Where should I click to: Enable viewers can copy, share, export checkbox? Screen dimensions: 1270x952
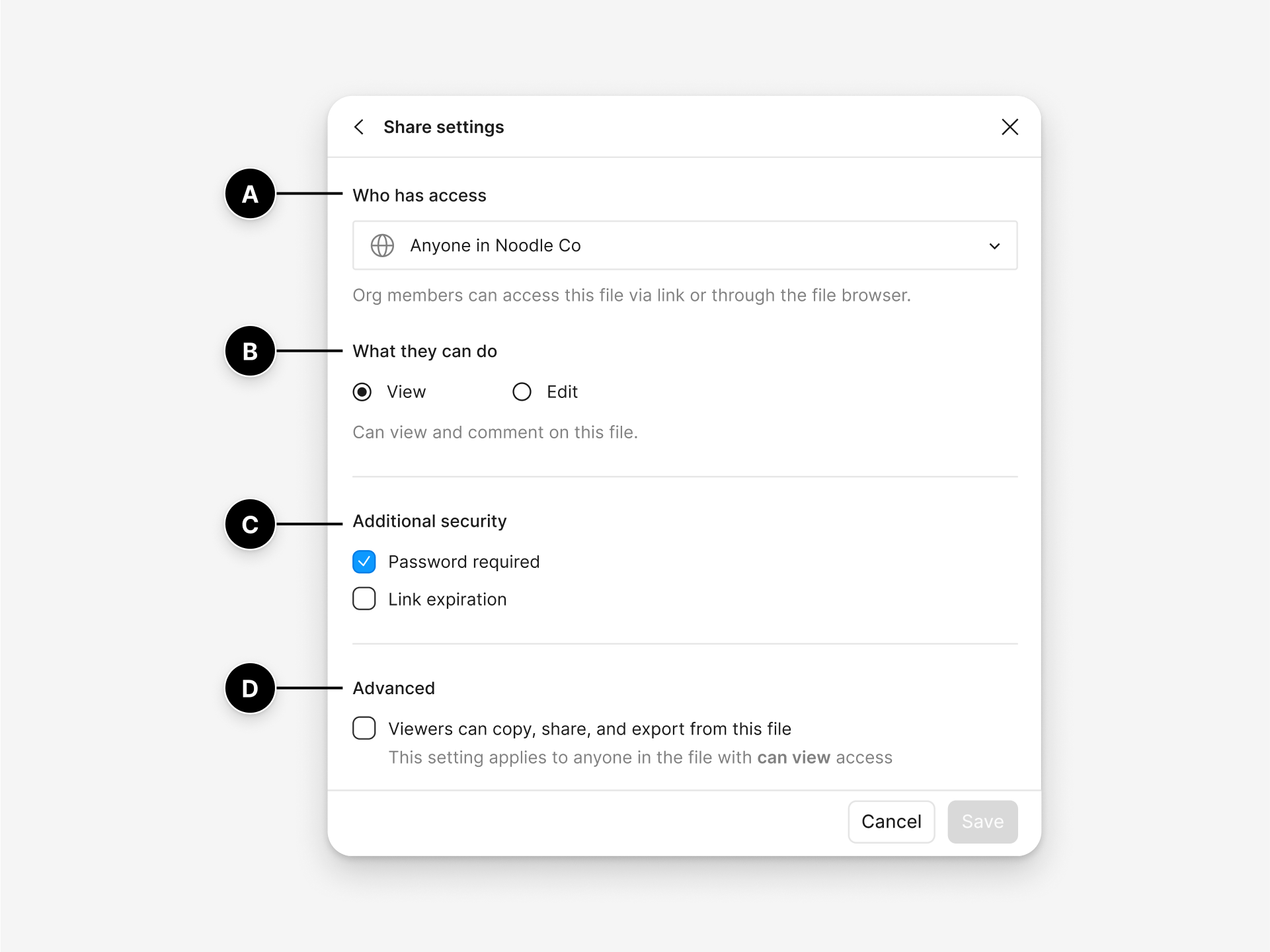point(364,728)
